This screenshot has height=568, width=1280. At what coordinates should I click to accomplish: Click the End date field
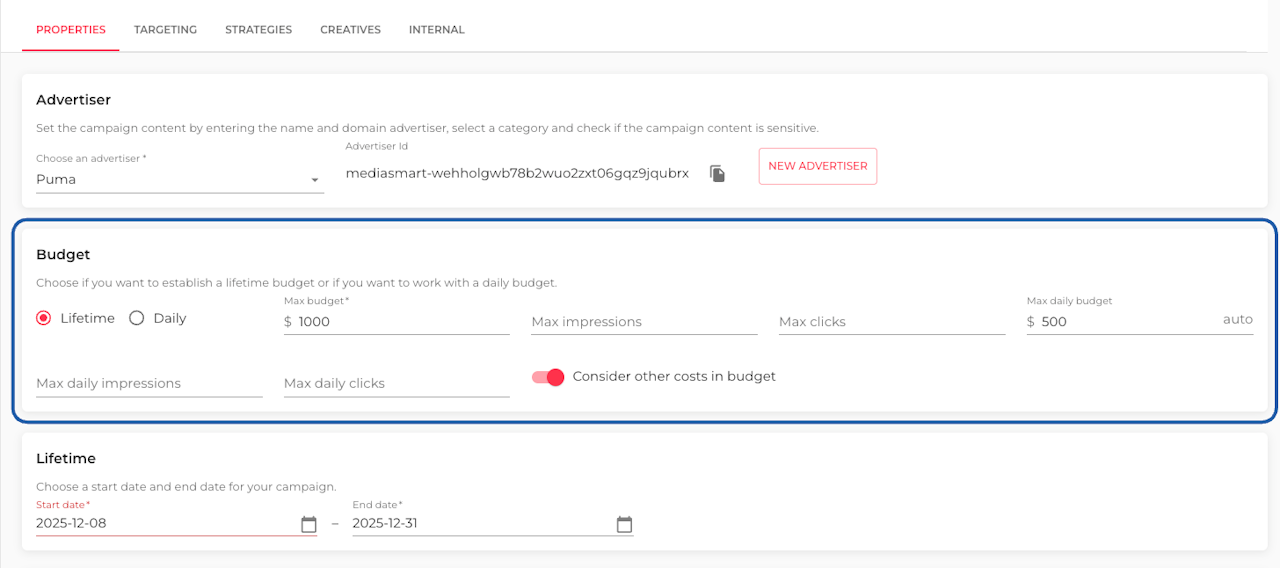(x=480, y=524)
